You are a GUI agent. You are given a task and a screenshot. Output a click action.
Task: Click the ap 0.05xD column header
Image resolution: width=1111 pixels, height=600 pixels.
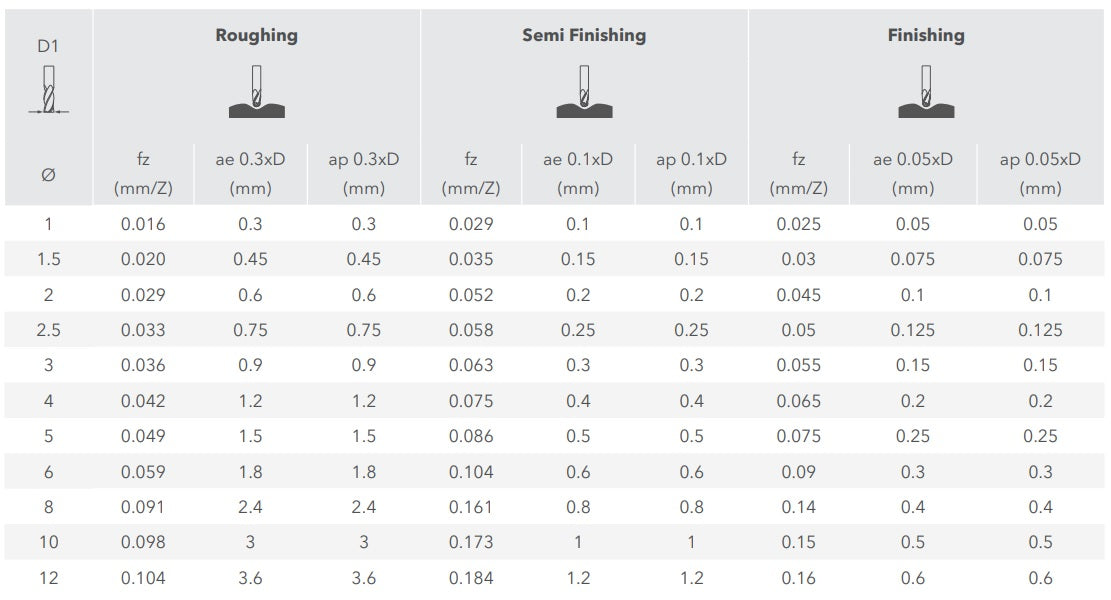coord(1040,173)
